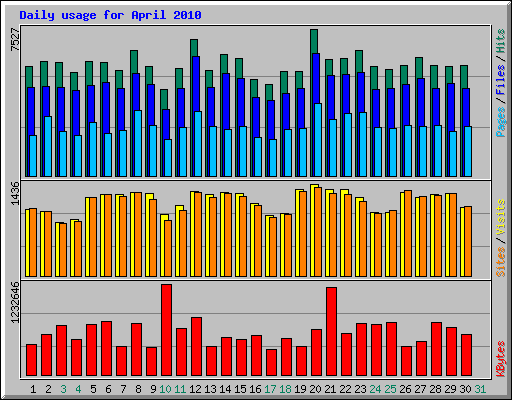Click the orange Sites bar for day 26
The width and height of the screenshot is (512, 400).
(x=408, y=233)
